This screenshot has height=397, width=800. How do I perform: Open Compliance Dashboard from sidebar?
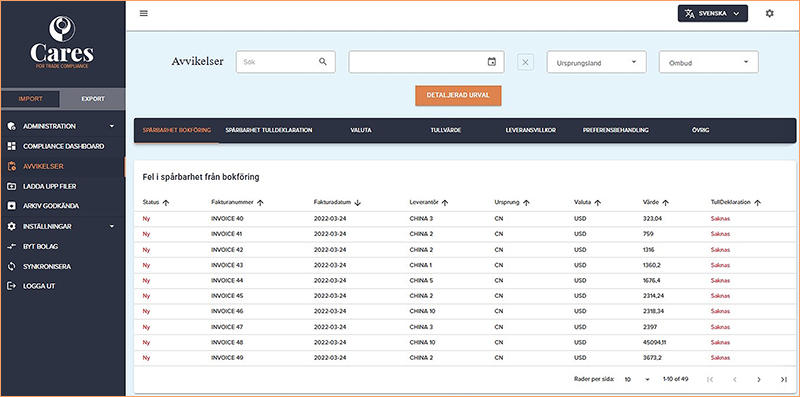point(63,146)
